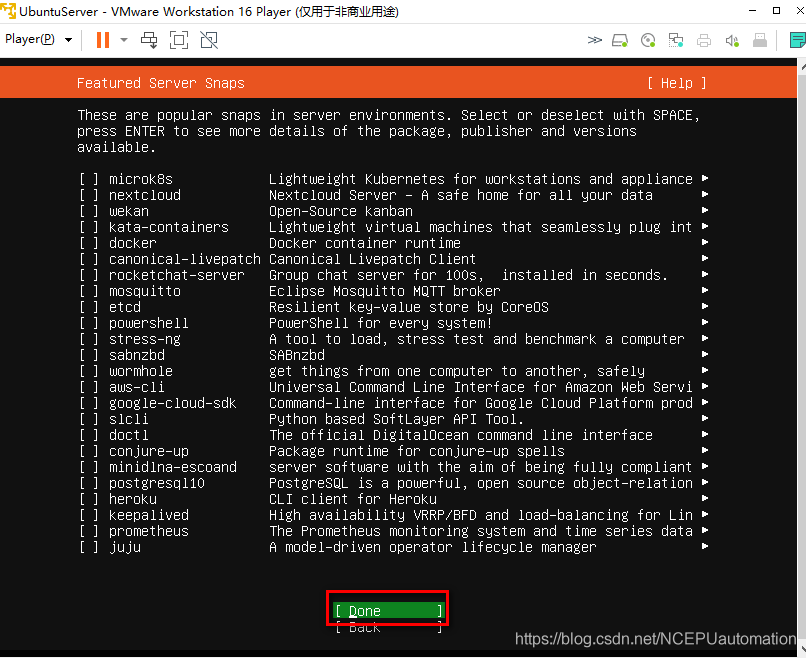
Task: Click the printer device icon
Action: pyautogui.click(x=704, y=40)
